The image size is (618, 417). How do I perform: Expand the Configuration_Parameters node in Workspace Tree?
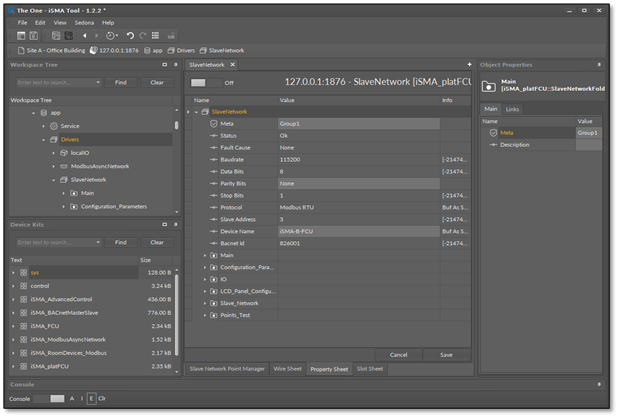coord(65,207)
